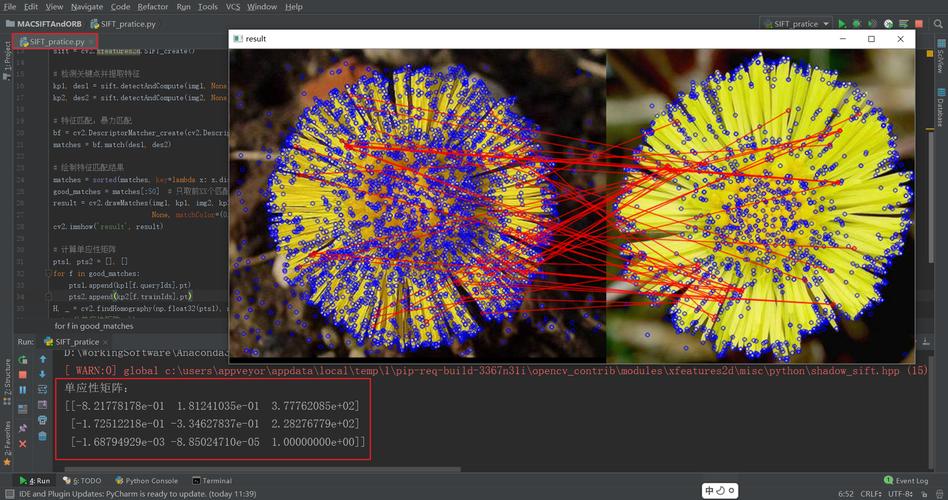This screenshot has height=500, width=948.
Task: Pause output in the Run panel
Action: pyautogui.click(x=23, y=390)
